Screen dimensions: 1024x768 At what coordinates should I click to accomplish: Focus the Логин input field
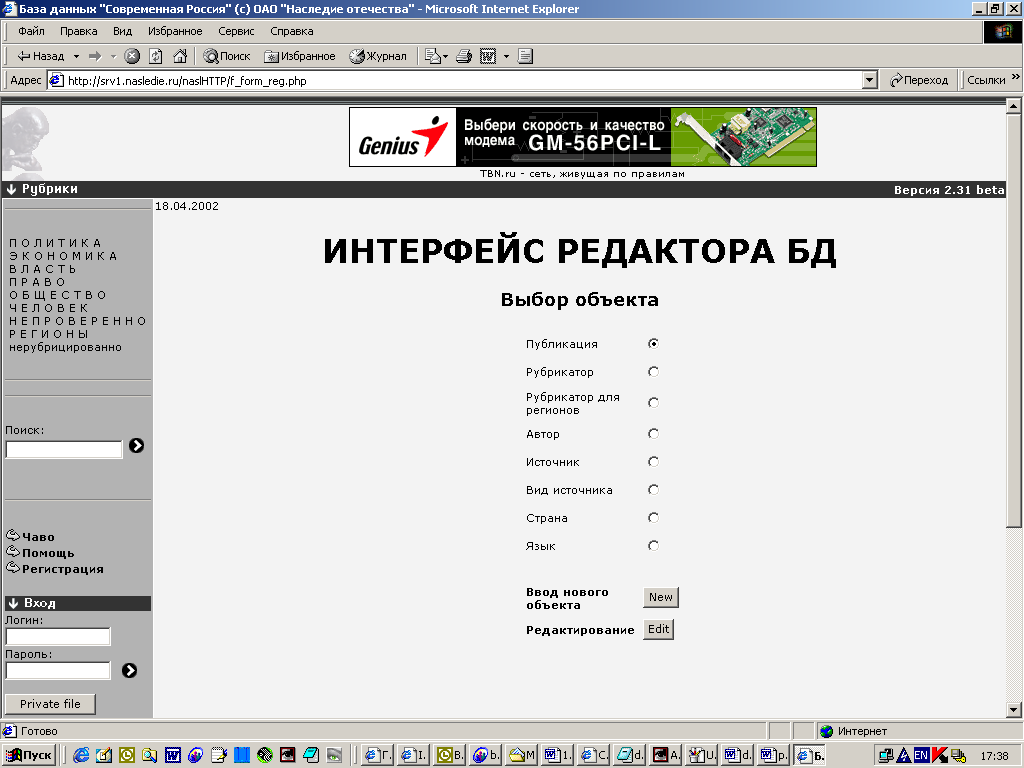point(58,636)
